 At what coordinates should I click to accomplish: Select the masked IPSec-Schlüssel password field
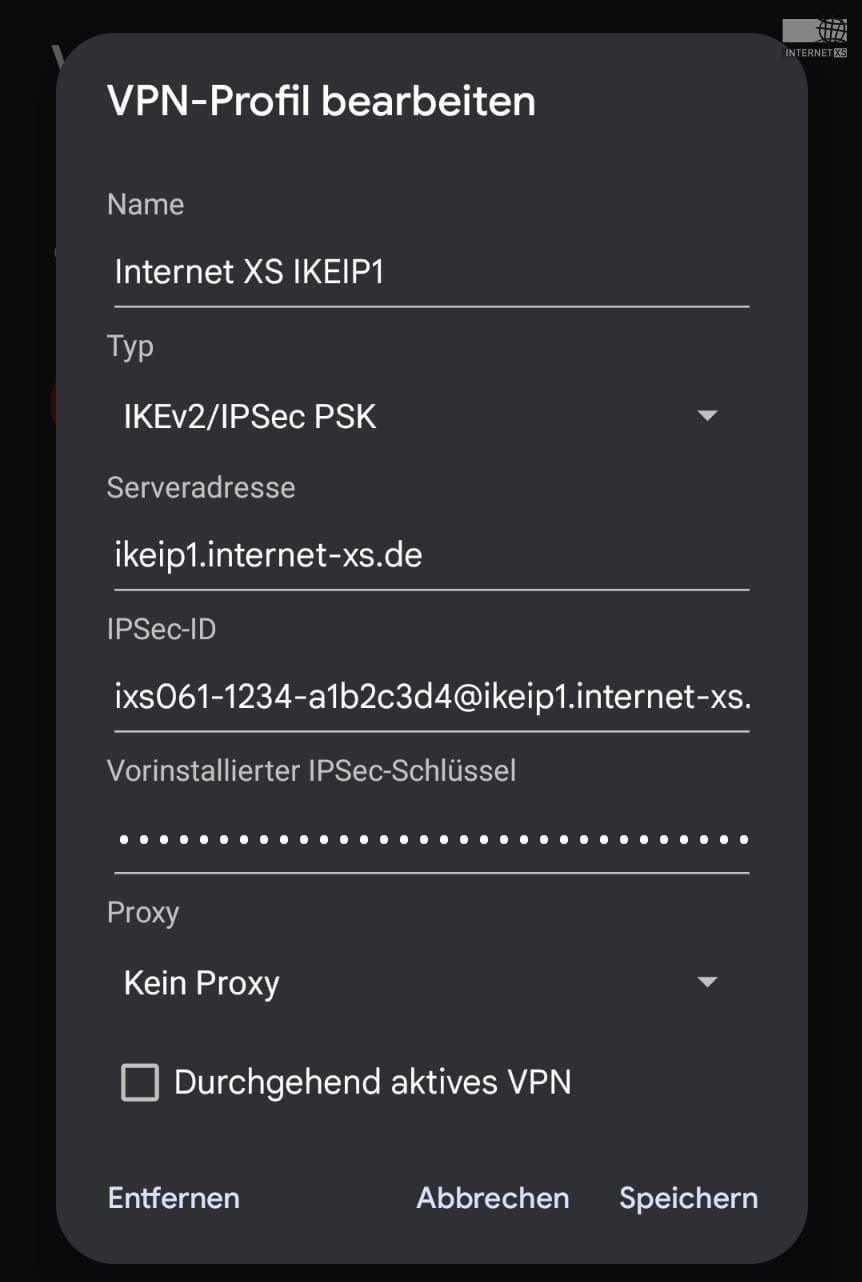(x=431, y=840)
